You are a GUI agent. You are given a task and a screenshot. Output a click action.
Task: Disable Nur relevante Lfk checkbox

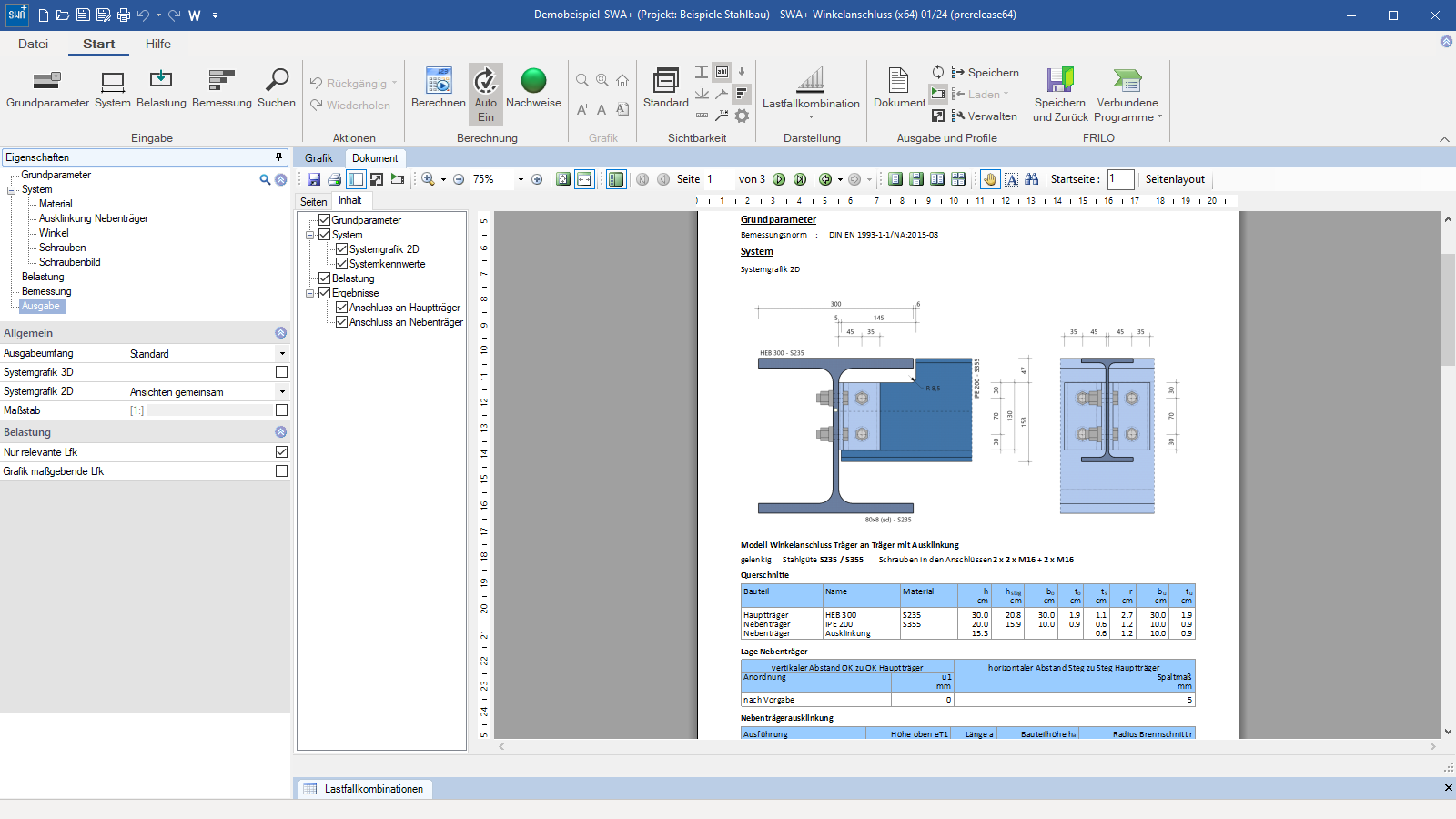(281, 452)
